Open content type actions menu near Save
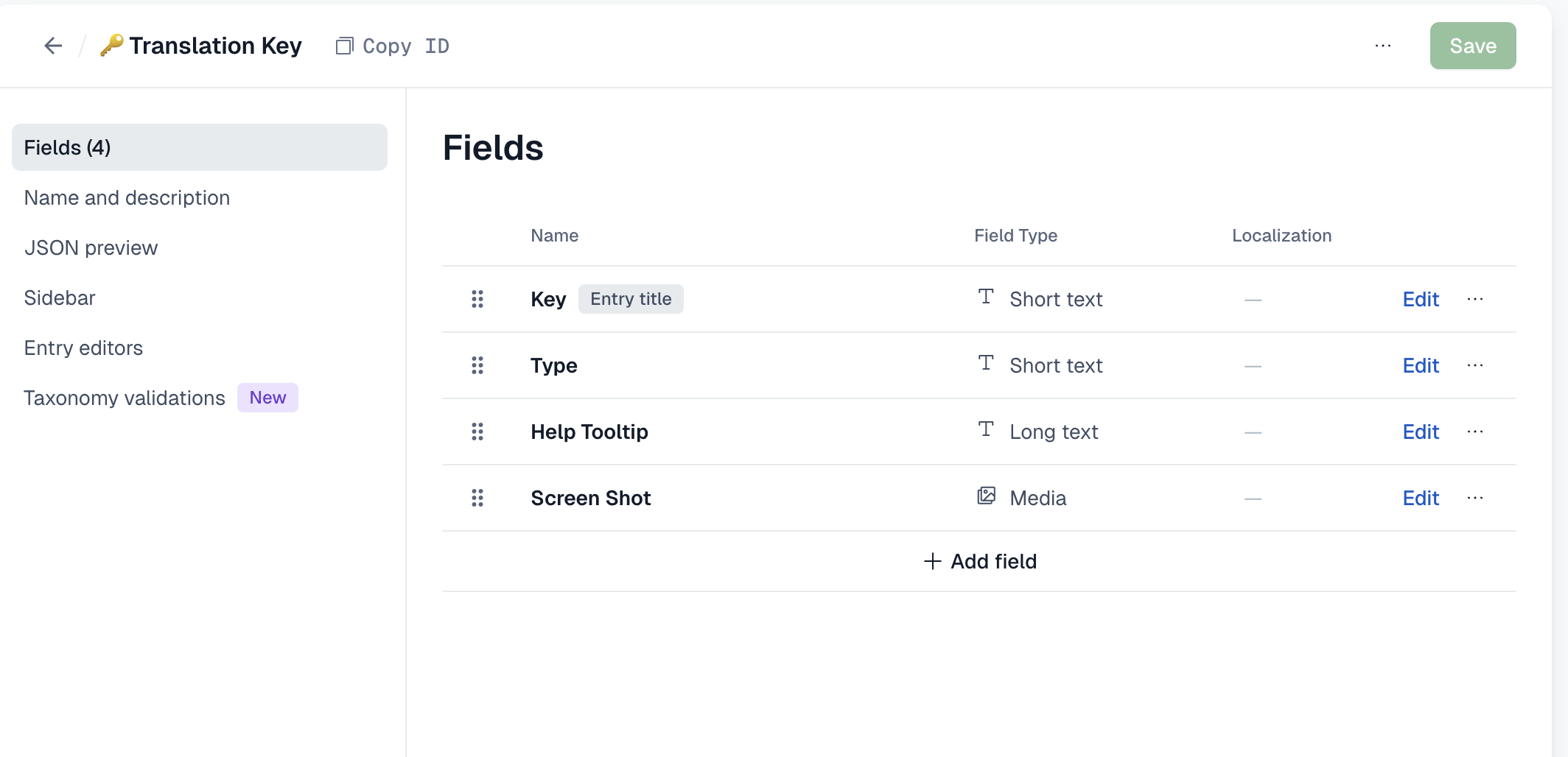Image resolution: width=1568 pixels, height=757 pixels. pyautogui.click(x=1383, y=46)
